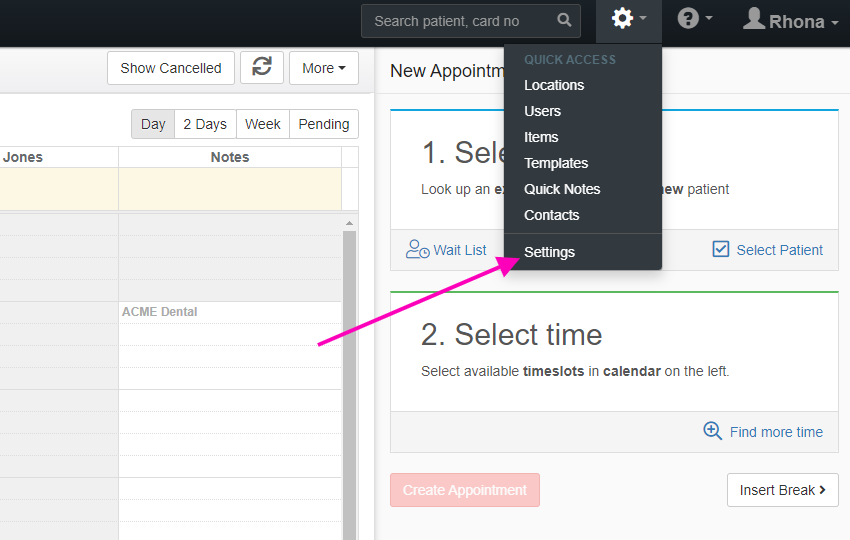Click the refresh calendar icon button
850x540 pixels.
click(262, 68)
